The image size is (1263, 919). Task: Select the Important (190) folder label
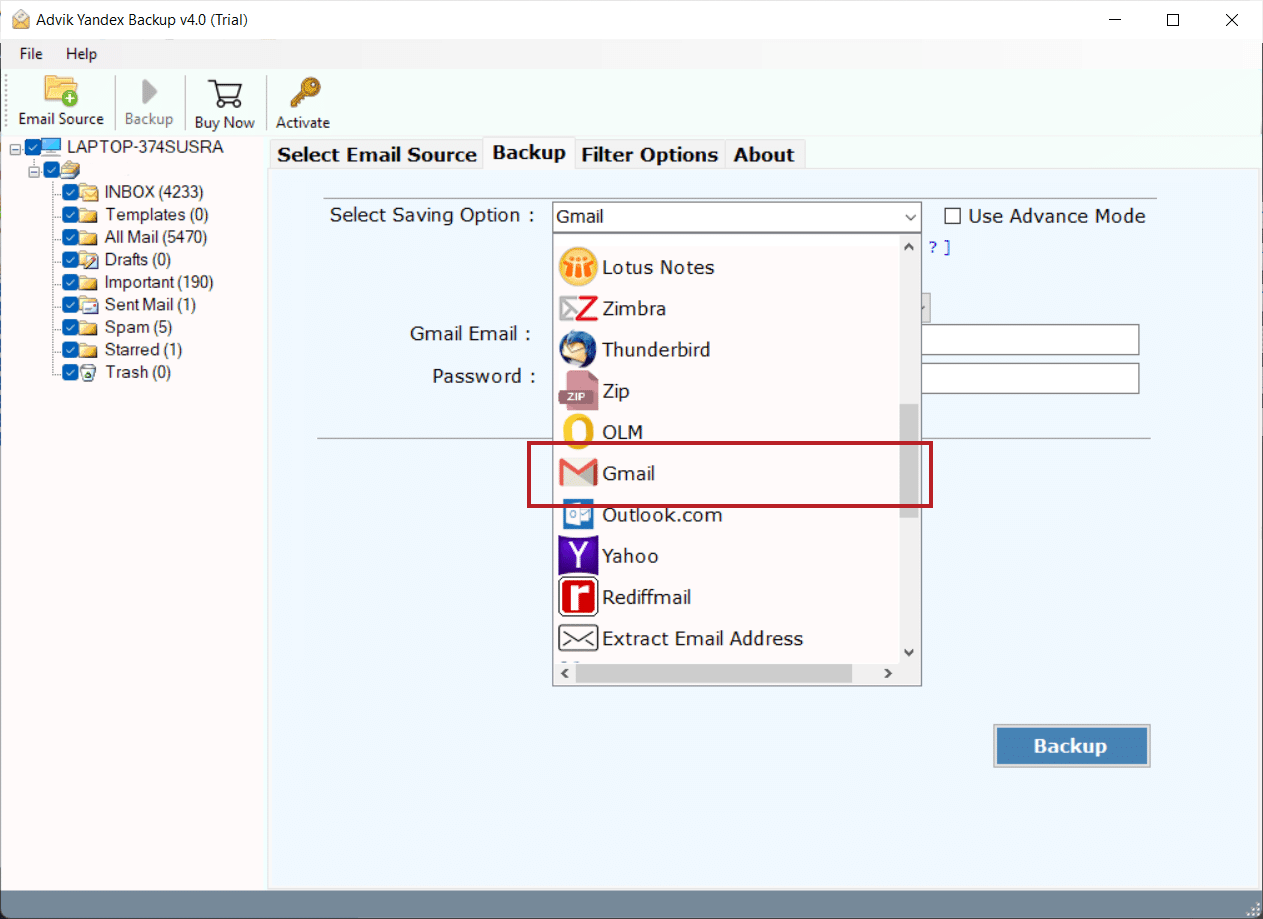coord(159,282)
